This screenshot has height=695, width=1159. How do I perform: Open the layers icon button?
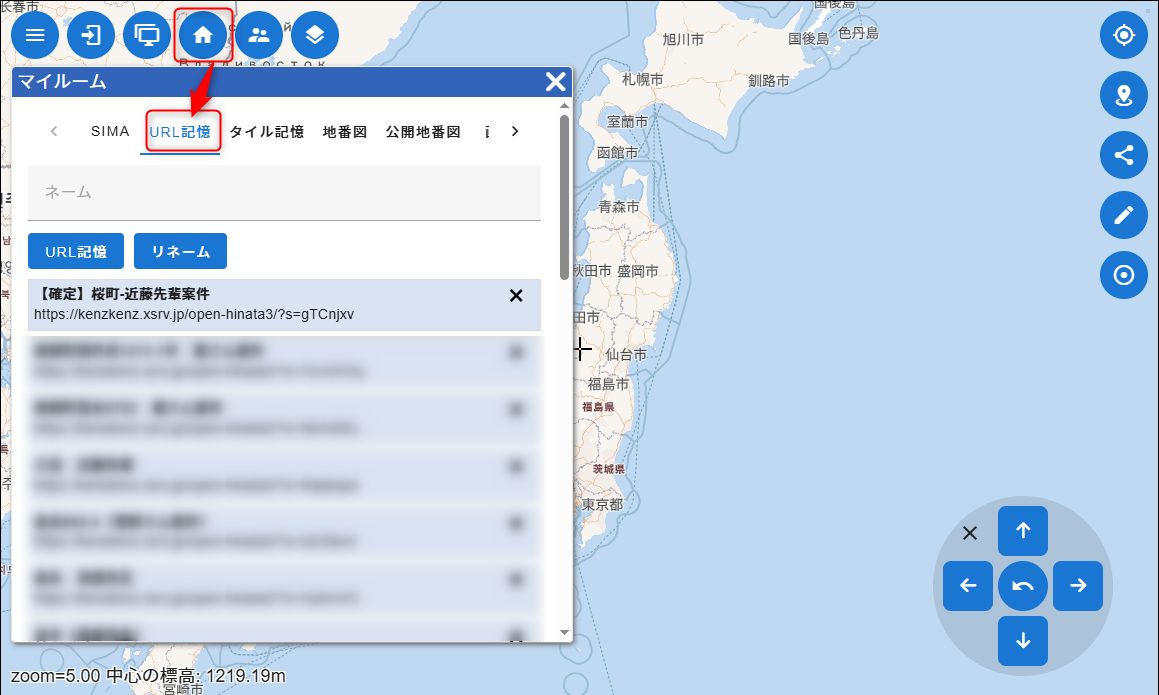[x=315, y=36]
